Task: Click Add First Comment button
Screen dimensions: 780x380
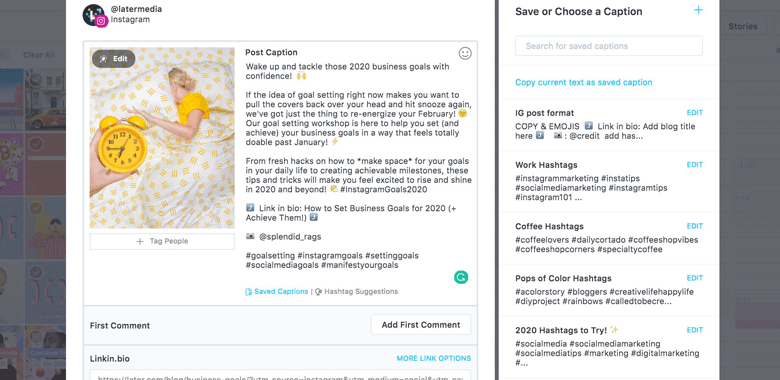Action: tap(421, 325)
